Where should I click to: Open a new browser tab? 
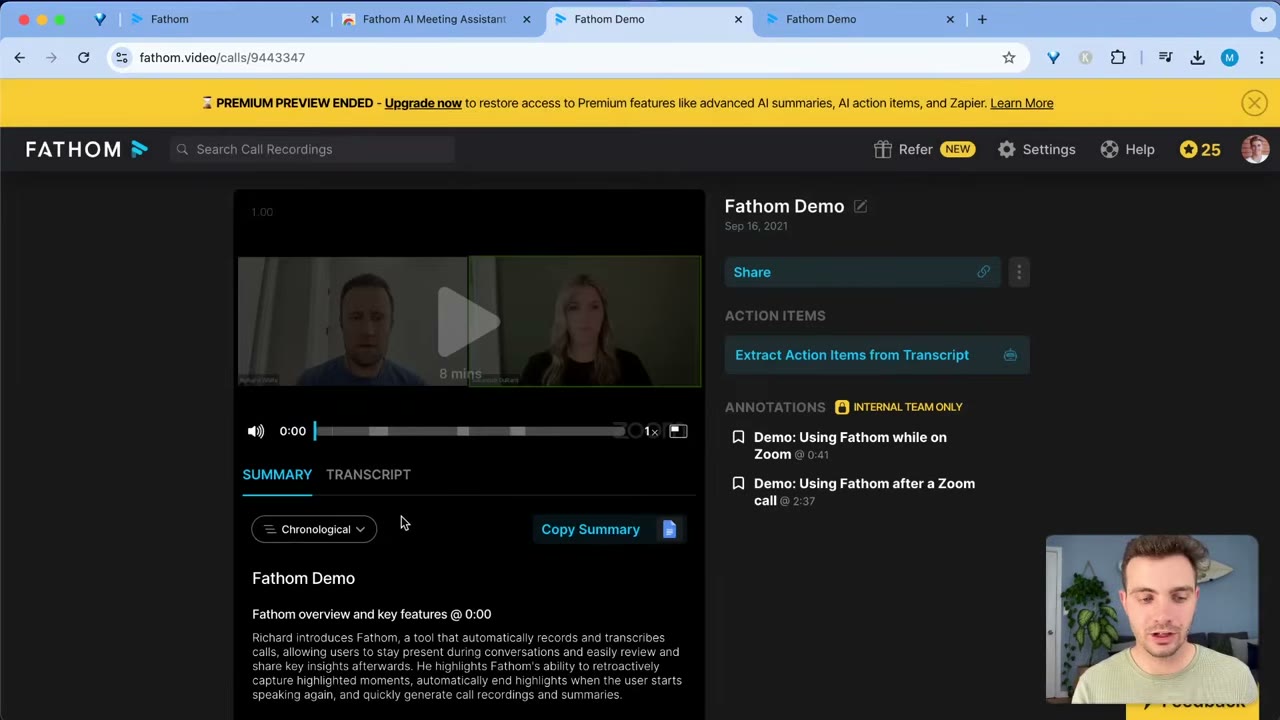click(982, 19)
